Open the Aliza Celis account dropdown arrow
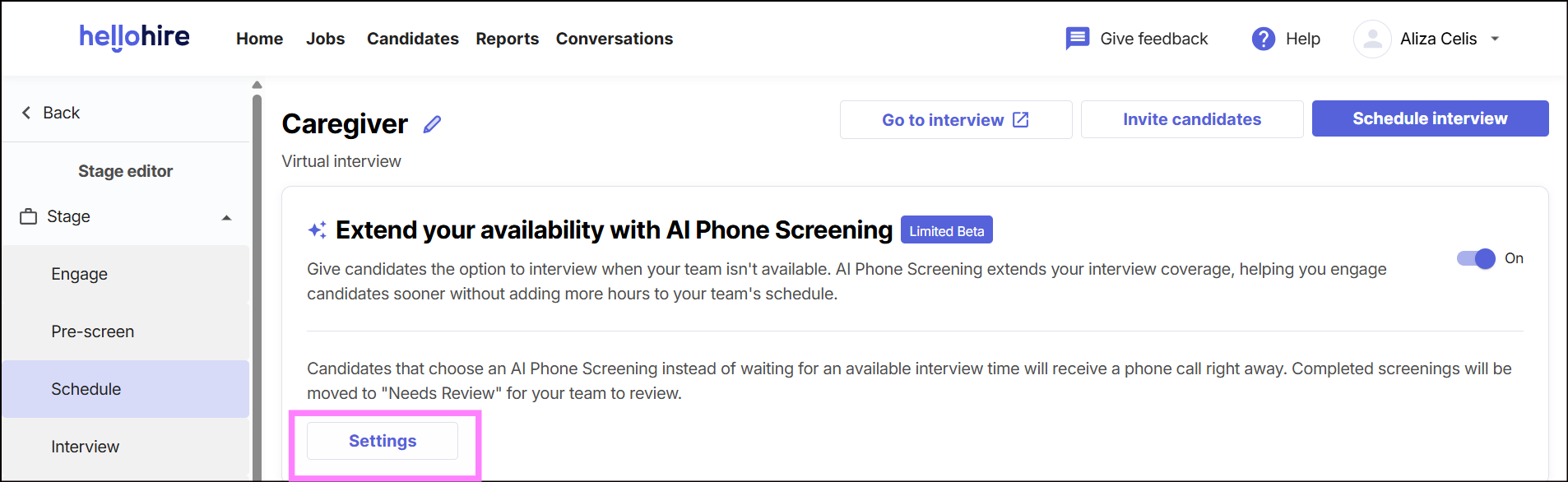This screenshot has height=482, width=1568. point(1495,39)
